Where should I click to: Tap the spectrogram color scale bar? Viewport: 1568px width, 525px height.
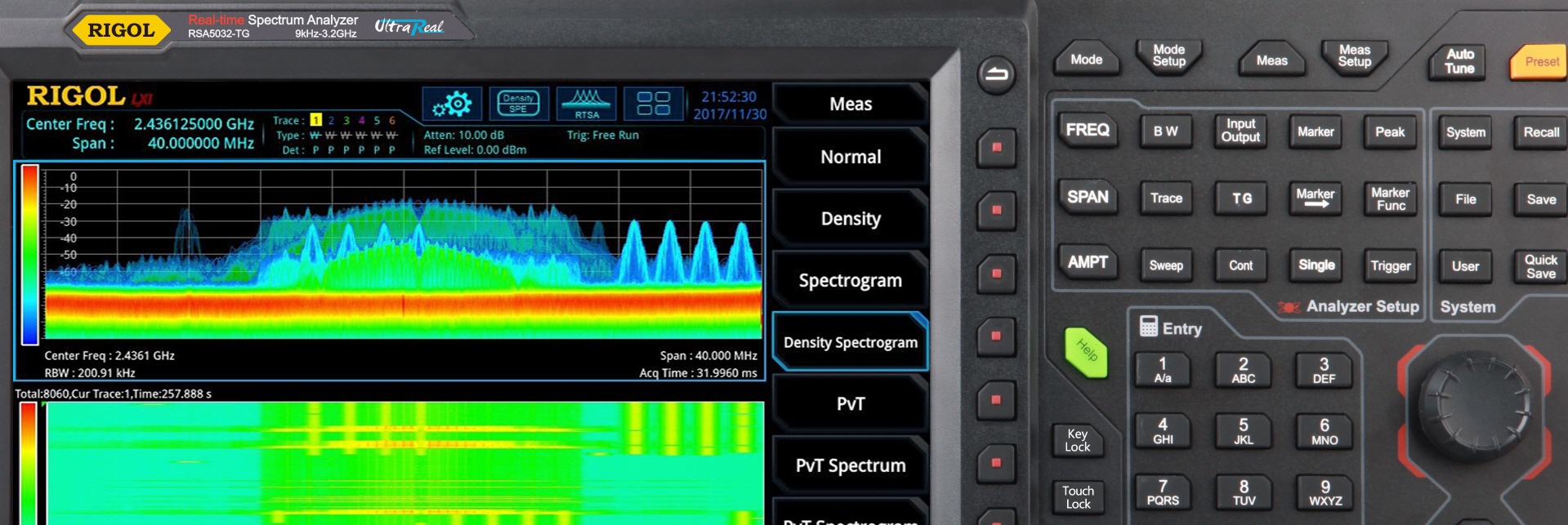tap(28, 463)
